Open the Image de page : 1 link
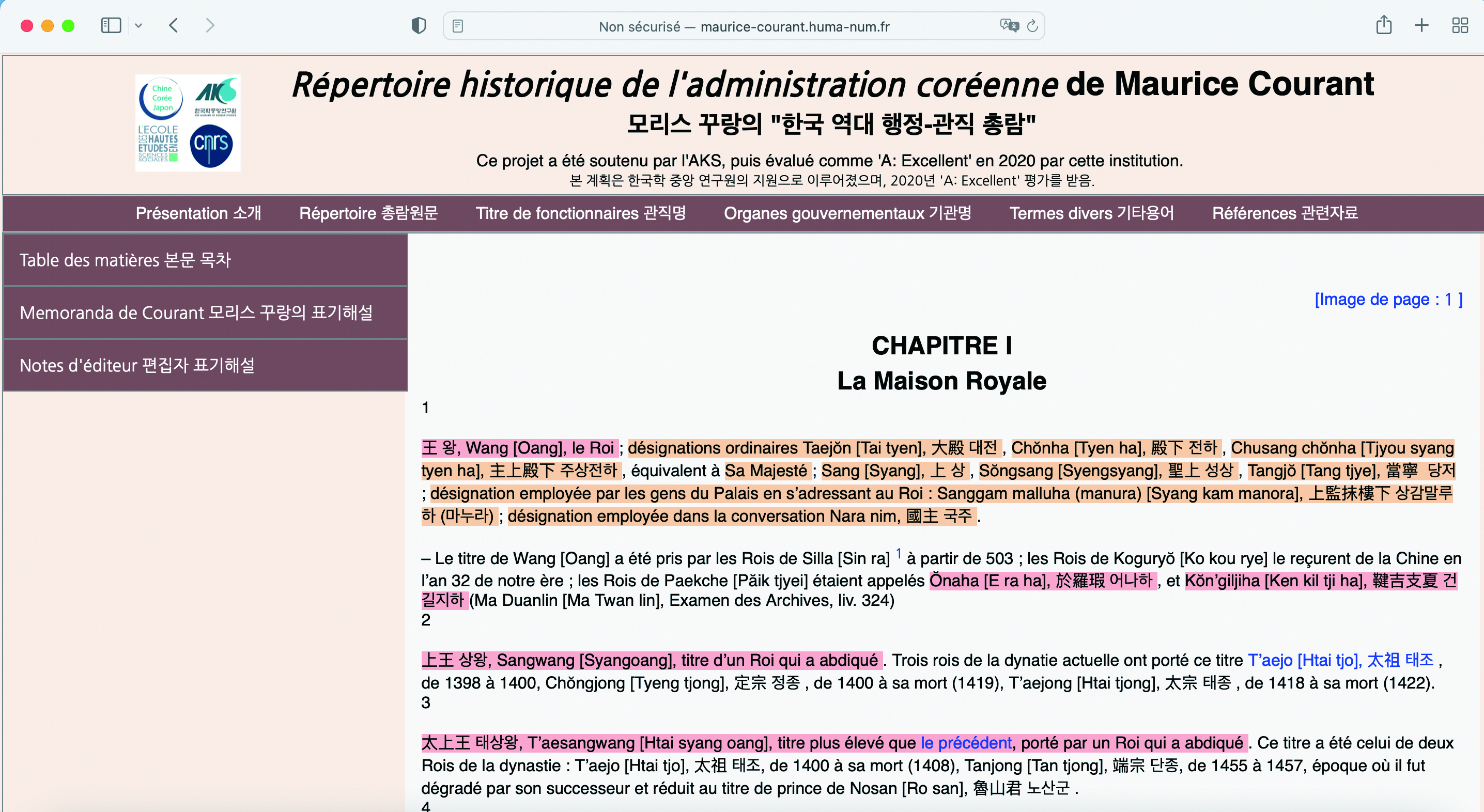This screenshot has width=1484, height=812. tap(1388, 300)
